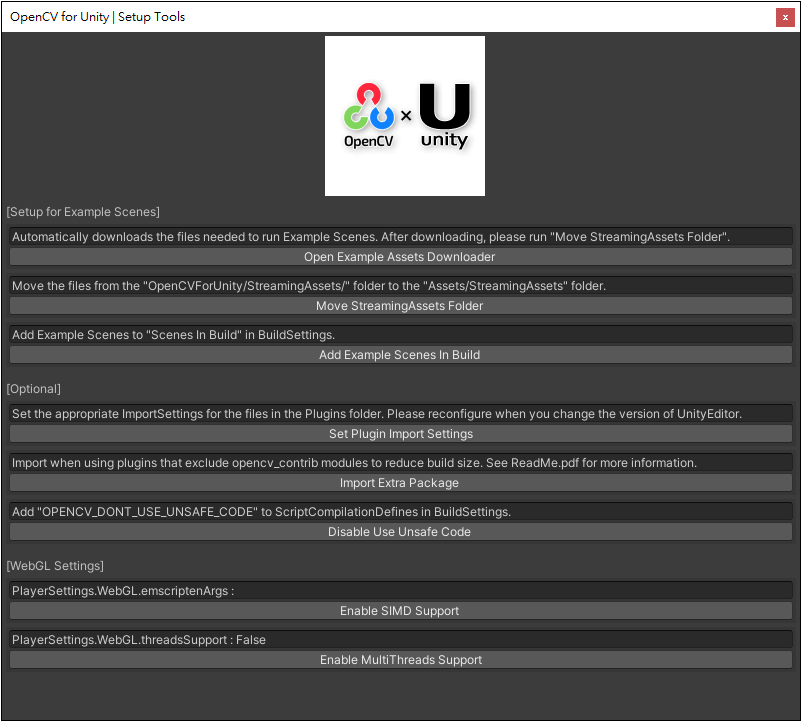Screen dimensions: 802x722
Task: Click the window title "OpenCV for Unity | Setup Tools"
Action: (x=98, y=17)
